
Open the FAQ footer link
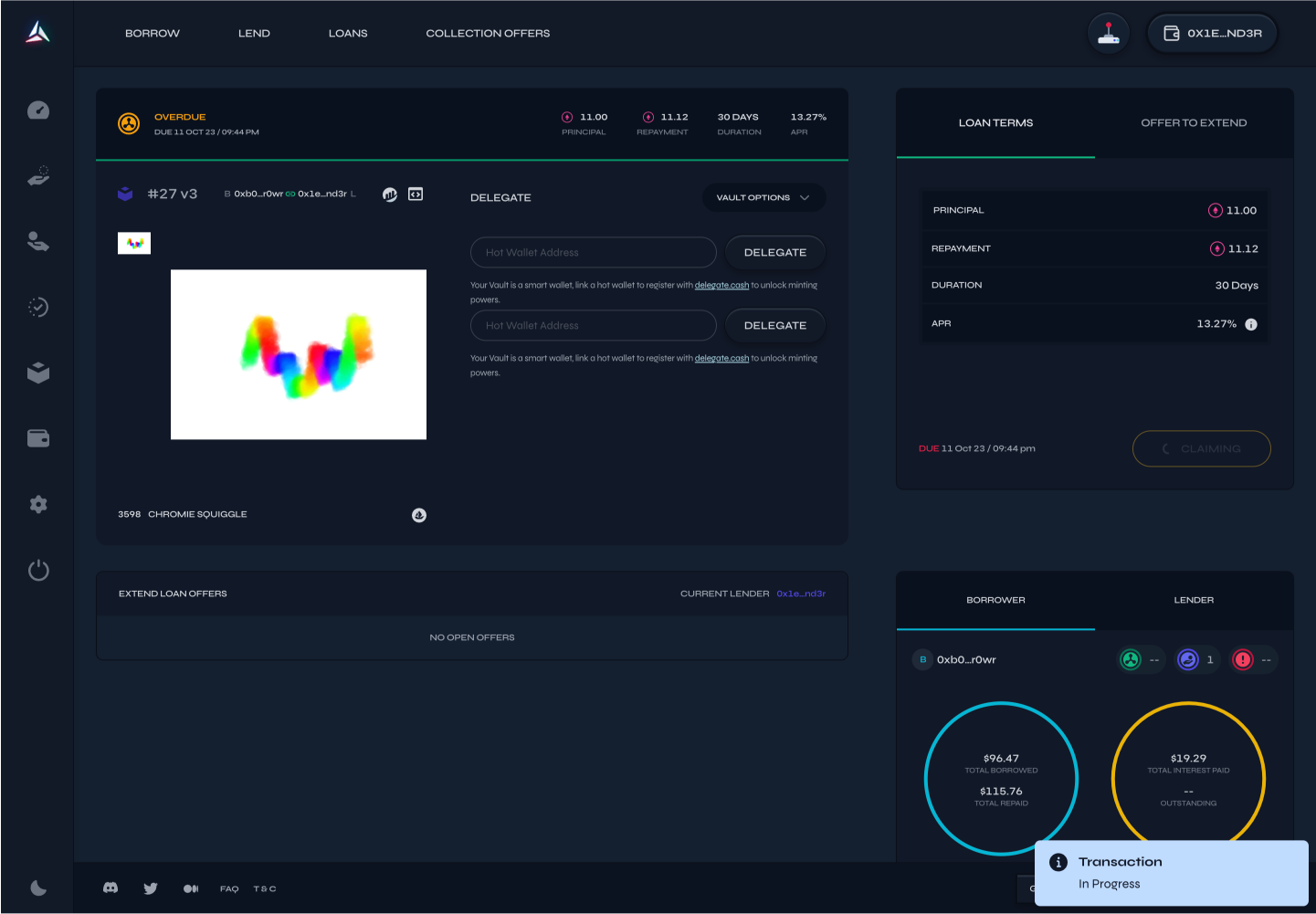229,888
